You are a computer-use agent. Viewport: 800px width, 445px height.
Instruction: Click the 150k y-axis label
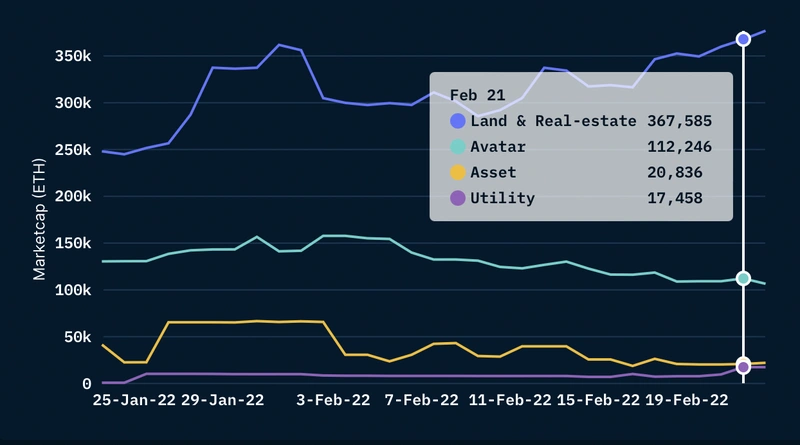tap(72, 244)
